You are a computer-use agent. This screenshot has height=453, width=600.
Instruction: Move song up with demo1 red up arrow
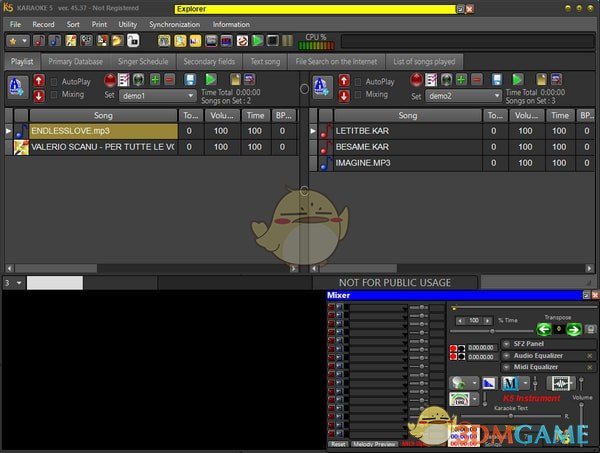[x=39, y=81]
